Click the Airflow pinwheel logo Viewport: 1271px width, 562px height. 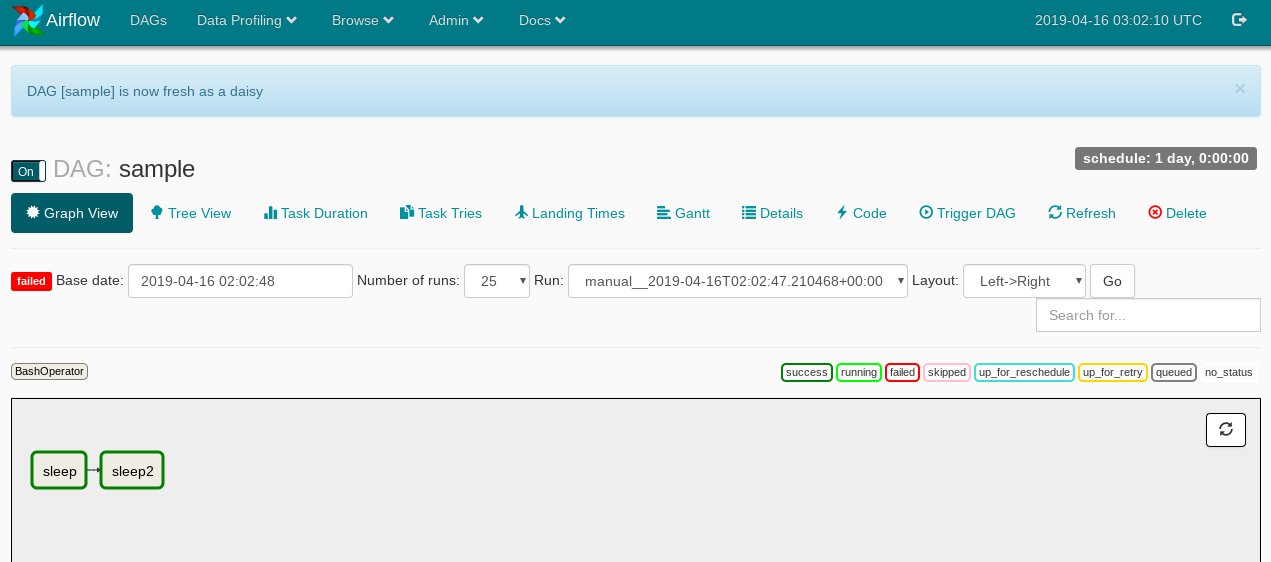[27, 20]
